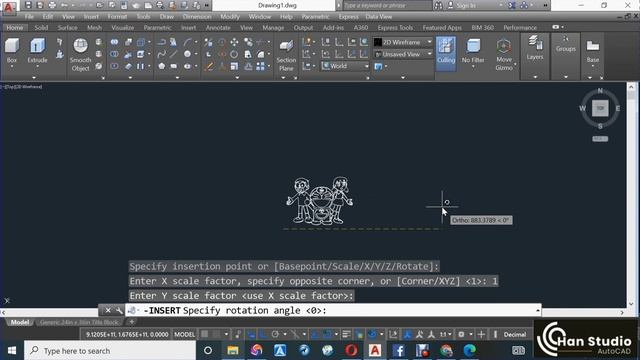640x360 pixels.
Task: Click the Smooth Object tool
Action: coord(80,55)
